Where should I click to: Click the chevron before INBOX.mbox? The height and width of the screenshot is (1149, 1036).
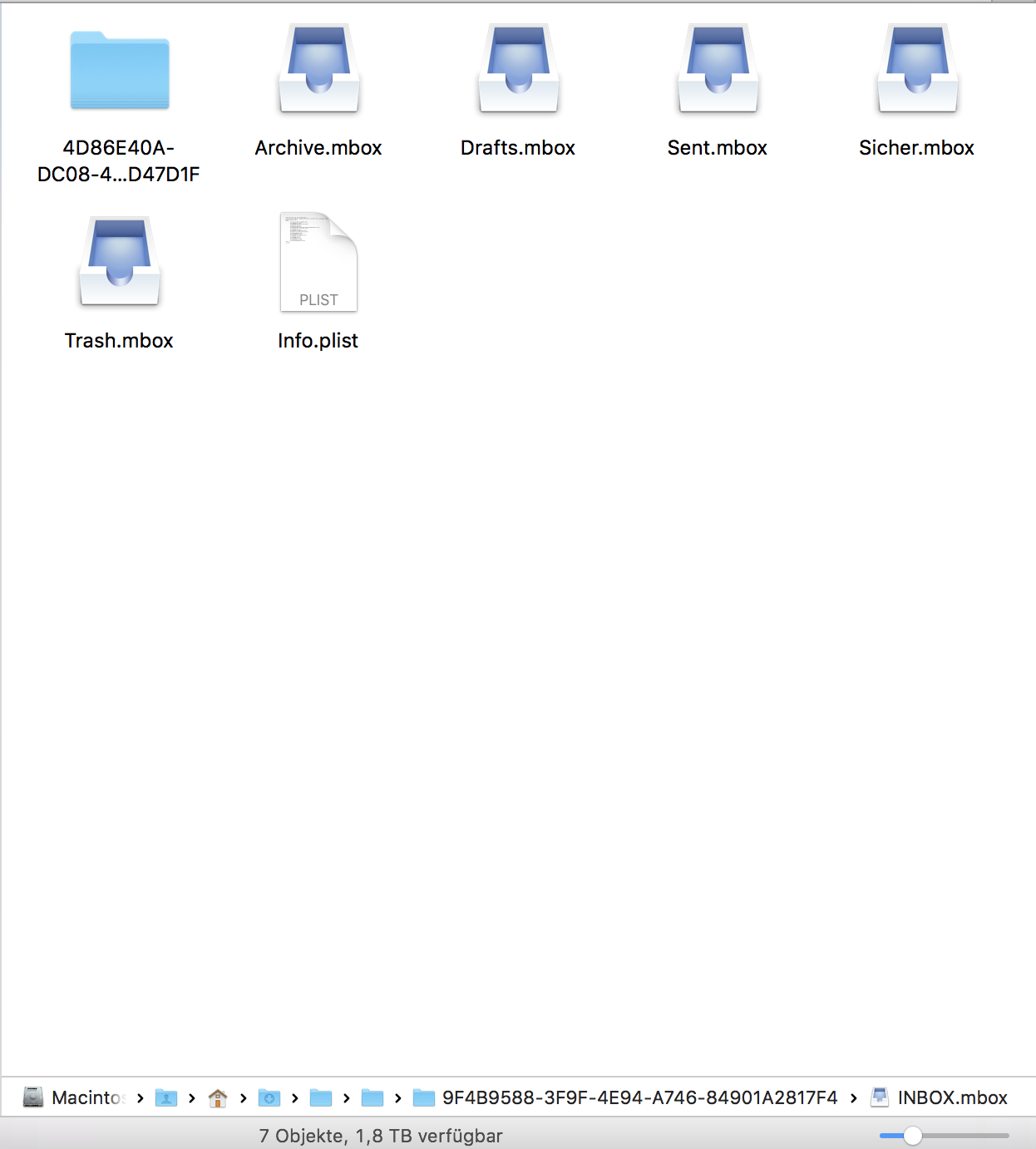pos(855,1097)
